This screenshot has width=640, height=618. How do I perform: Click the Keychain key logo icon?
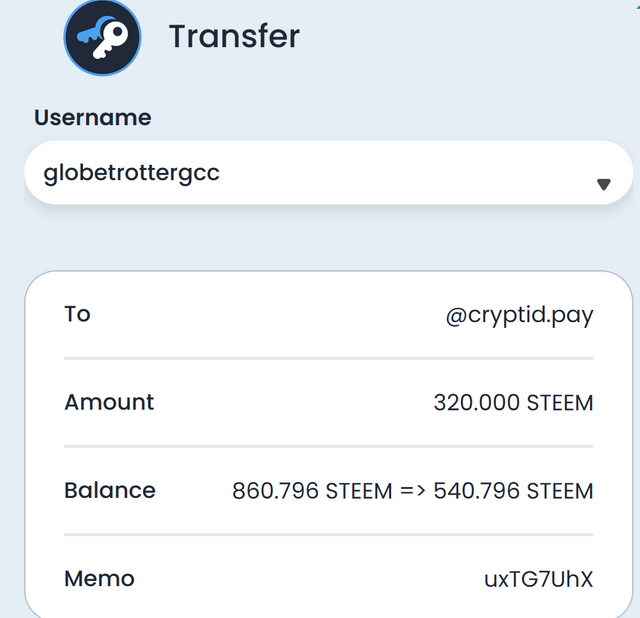point(101,37)
